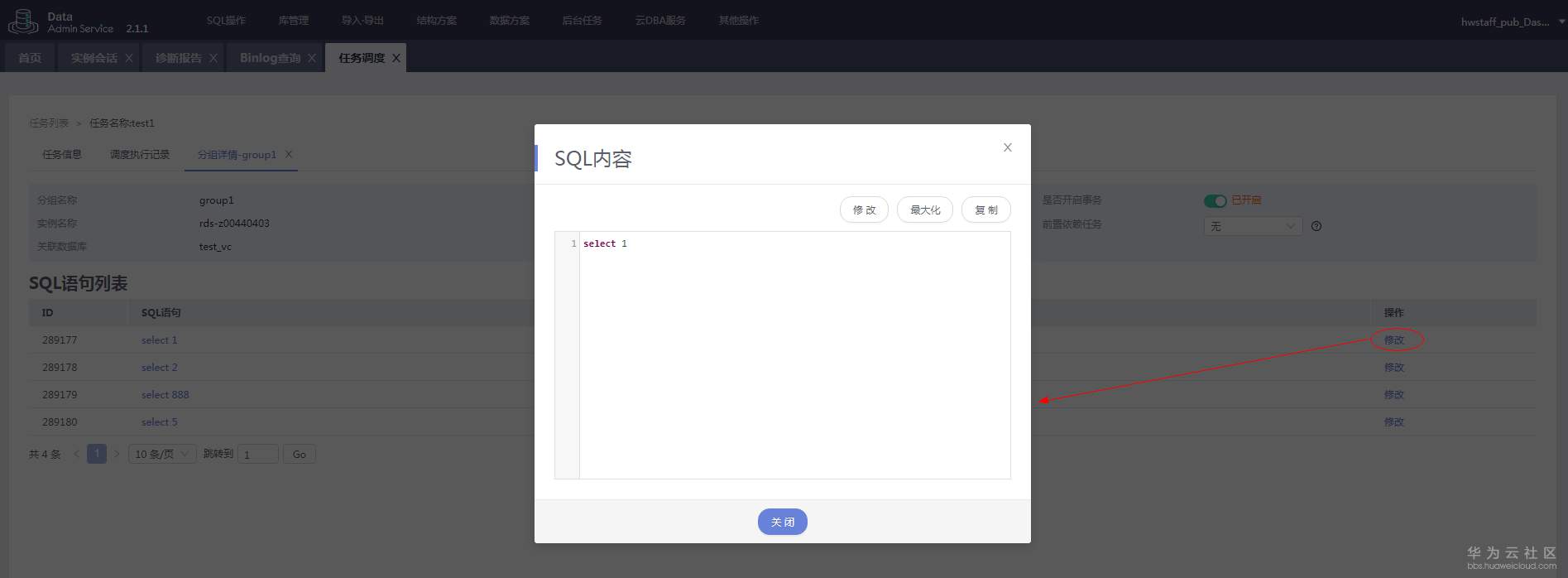The width and height of the screenshot is (1568, 578).
Task: Click the 关闭 button in dialog
Action: click(x=783, y=522)
